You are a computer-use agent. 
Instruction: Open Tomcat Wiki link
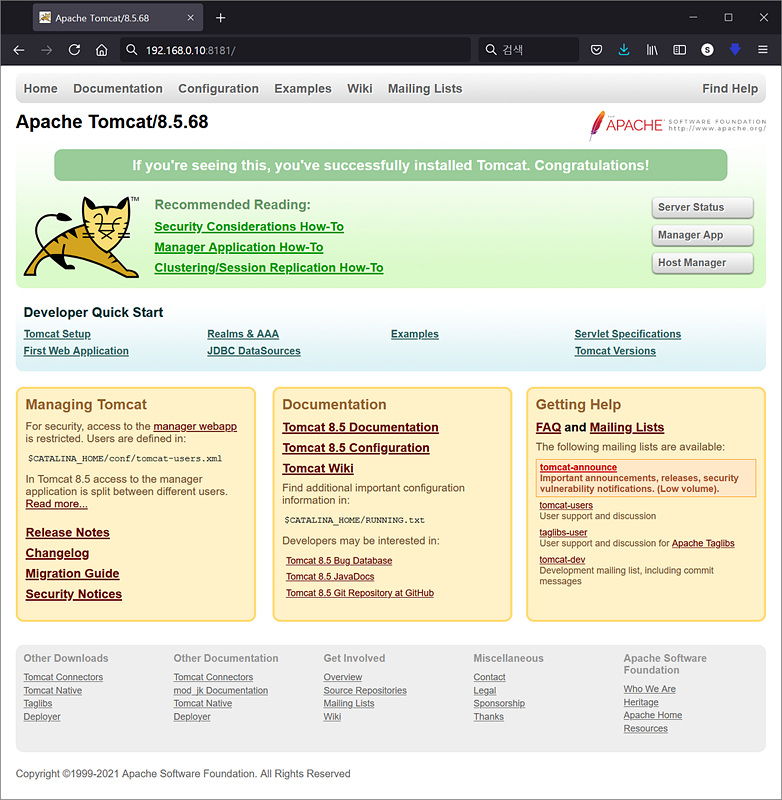318,468
